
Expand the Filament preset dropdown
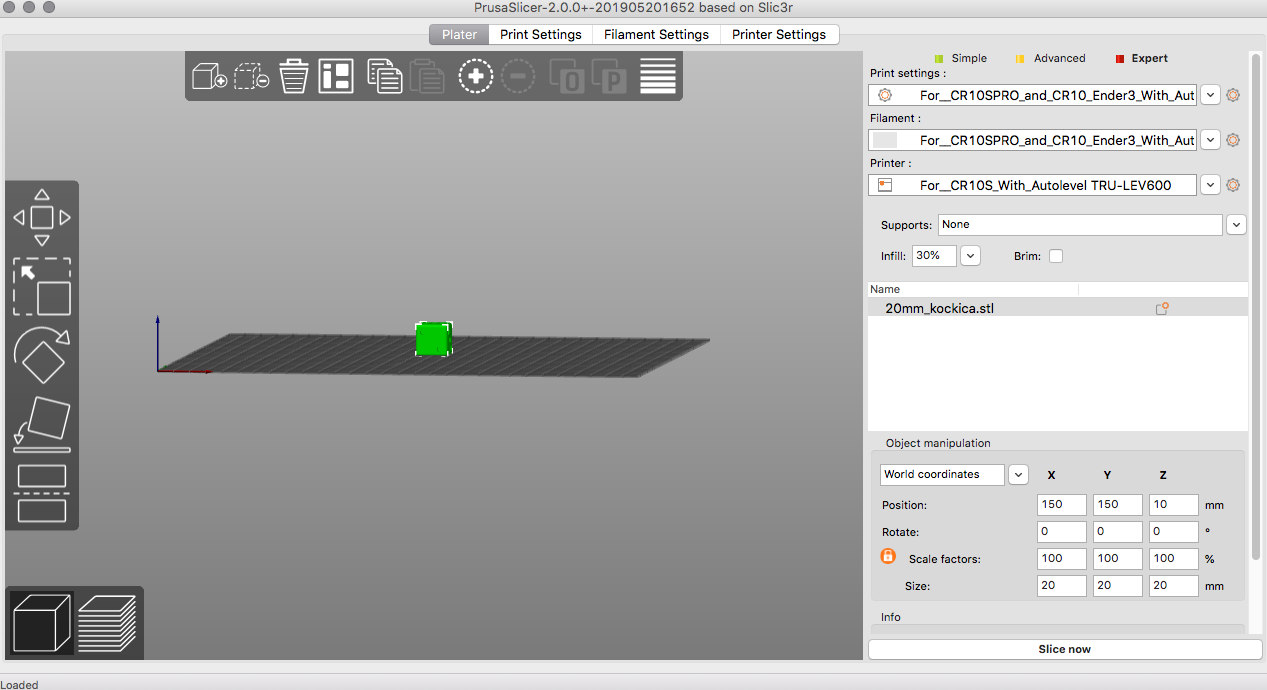[x=1210, y=140]
